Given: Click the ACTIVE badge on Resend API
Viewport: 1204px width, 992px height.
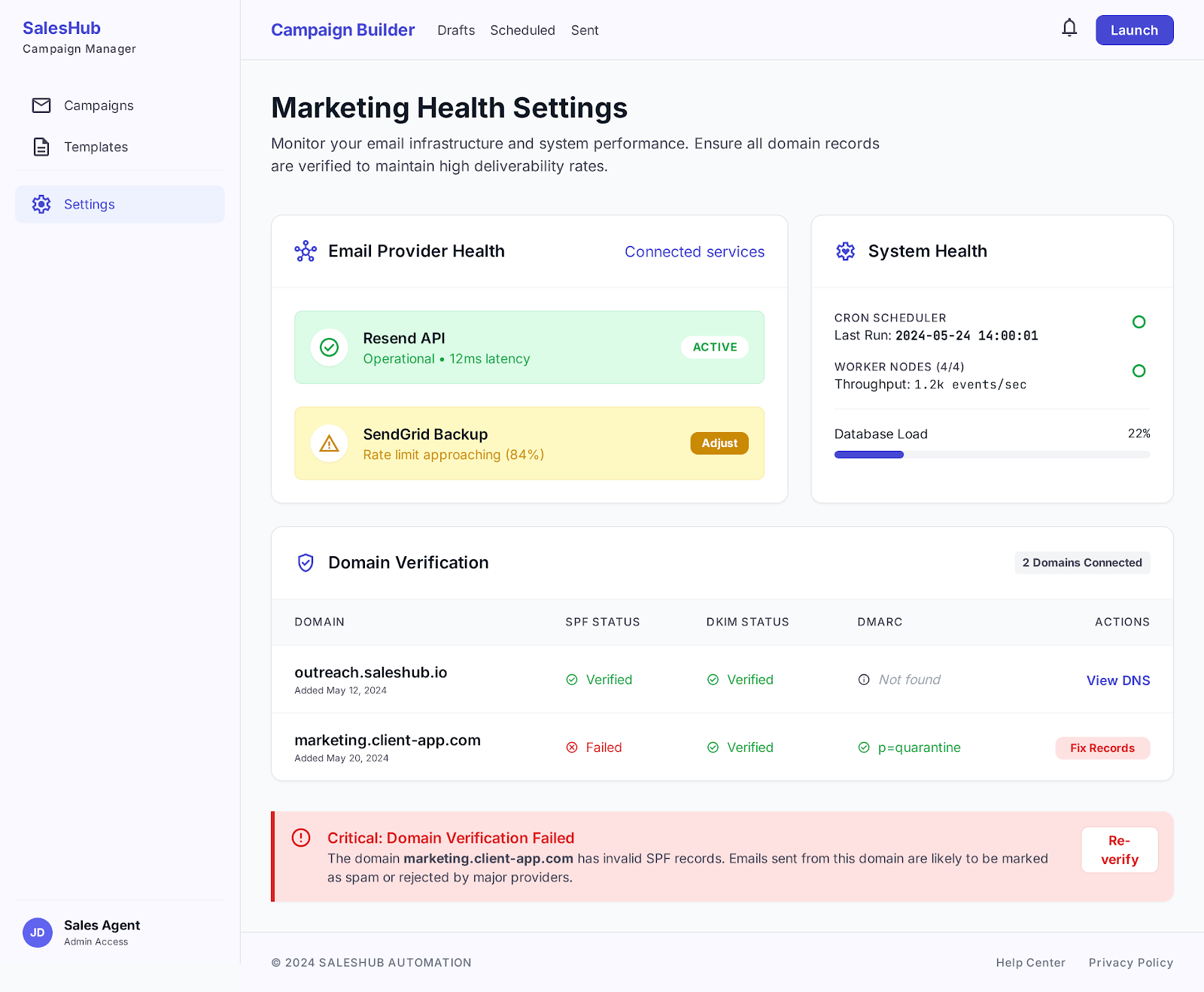Looking at the screenshot, I should 715,347.
